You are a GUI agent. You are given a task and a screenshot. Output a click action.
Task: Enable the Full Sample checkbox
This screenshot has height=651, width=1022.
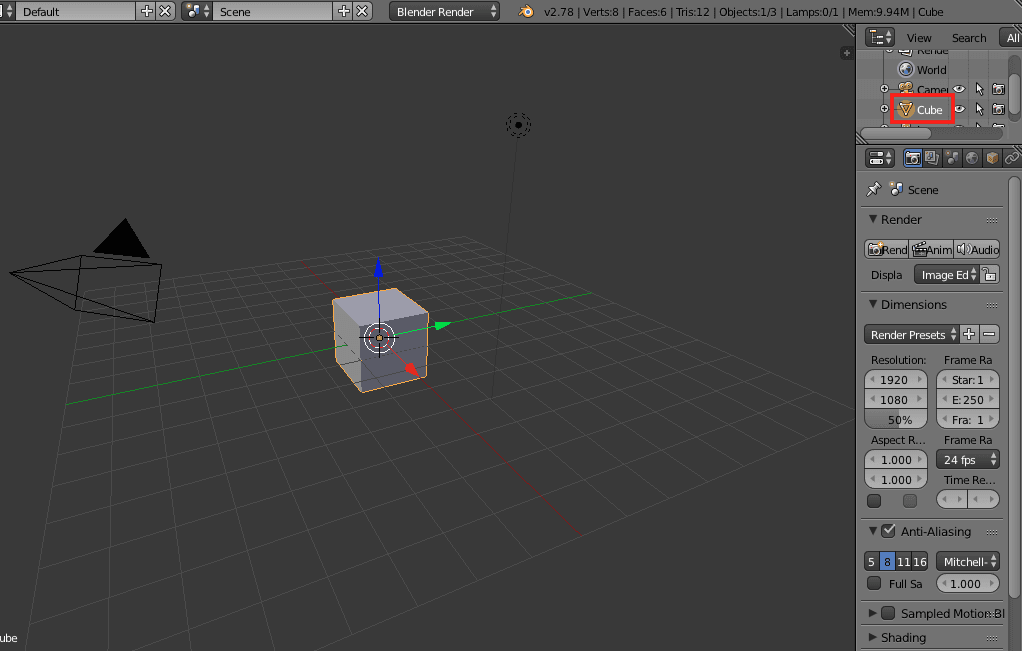point(874,583)
